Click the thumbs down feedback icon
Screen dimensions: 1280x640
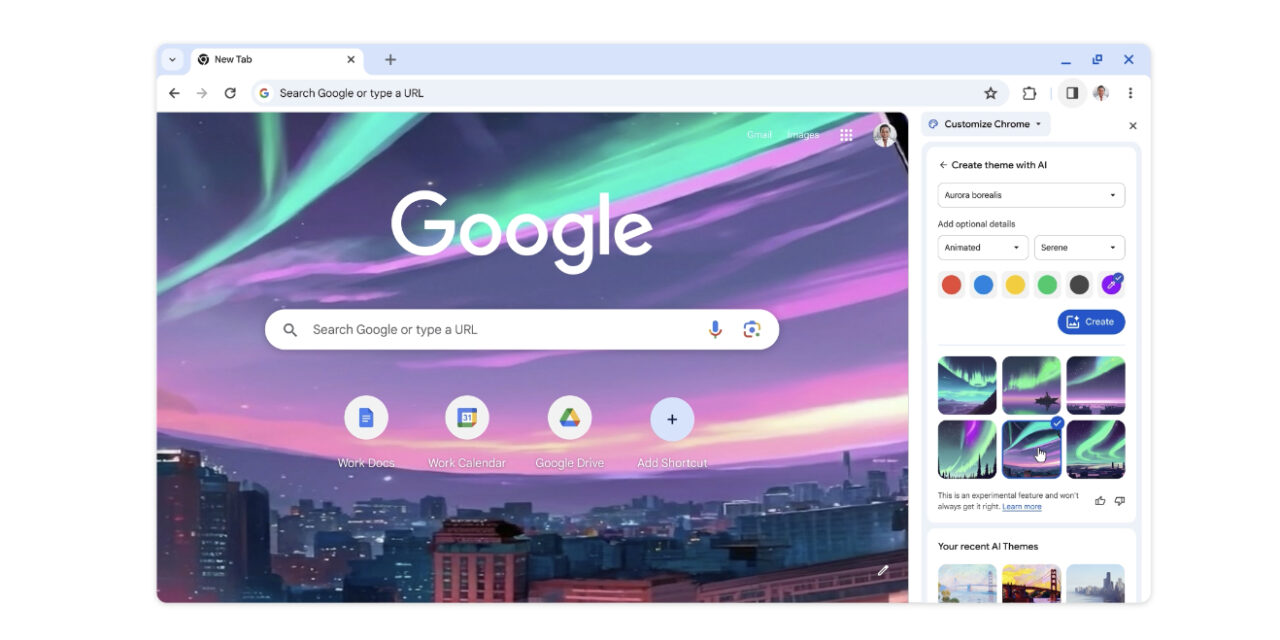[x=1119, y=501]
